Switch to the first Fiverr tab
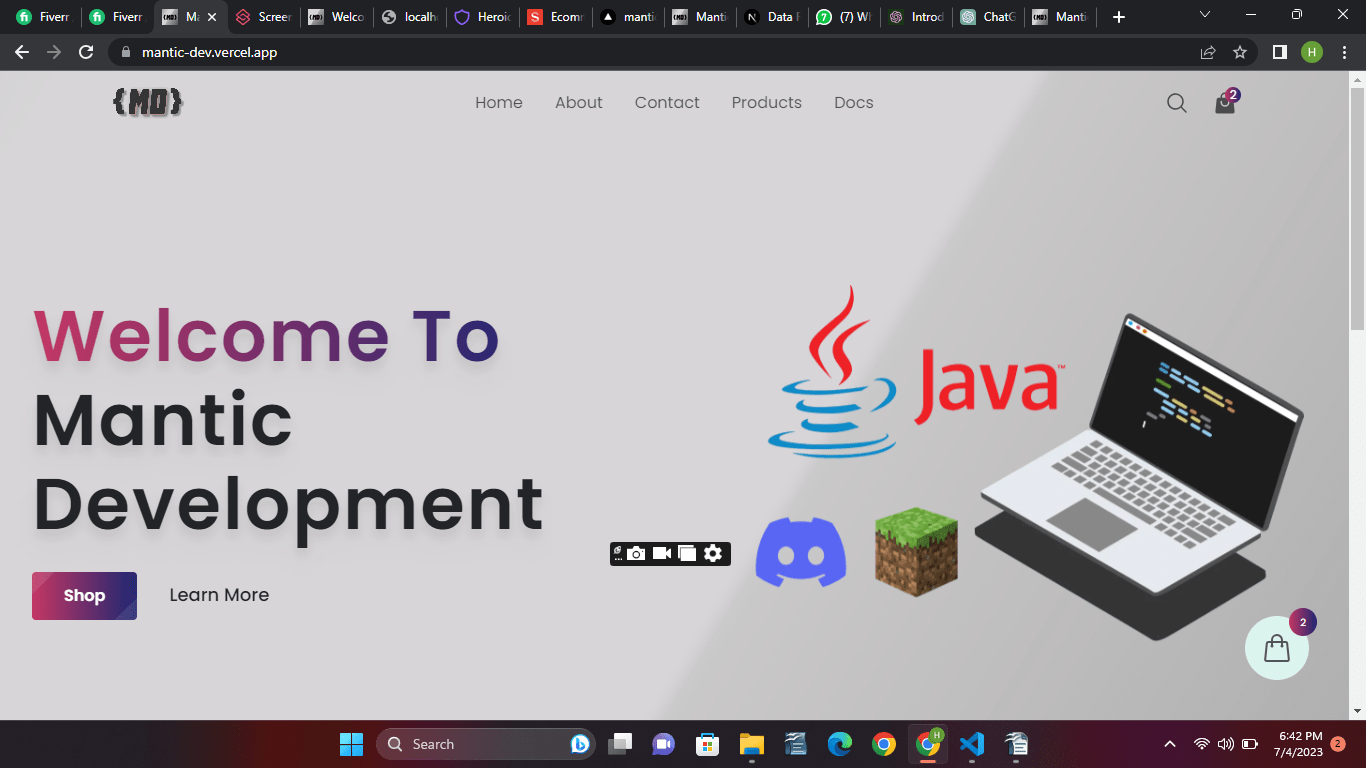Viewport: 1366px width, 768px height. [x=43, y=17]
